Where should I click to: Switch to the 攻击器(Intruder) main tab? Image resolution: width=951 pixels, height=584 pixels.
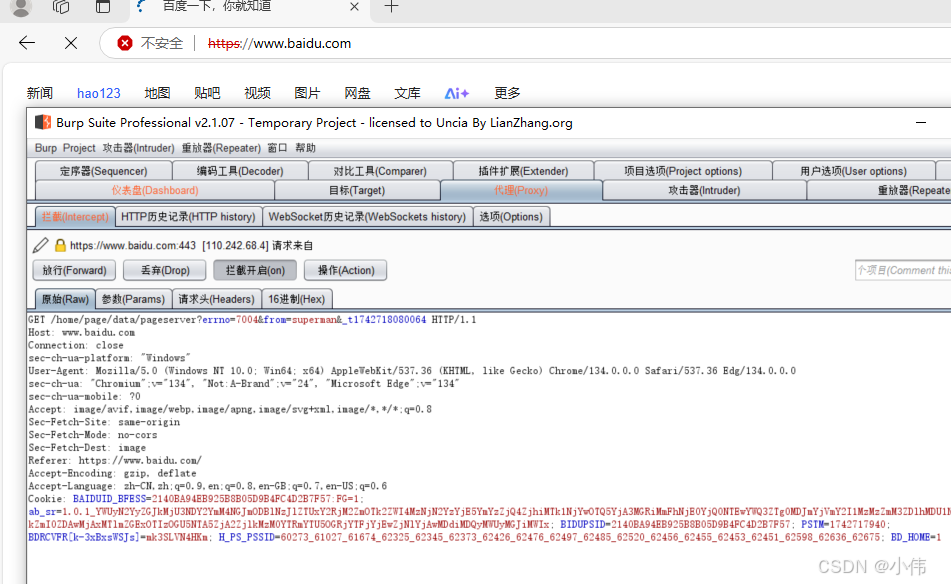pos(704,190)
